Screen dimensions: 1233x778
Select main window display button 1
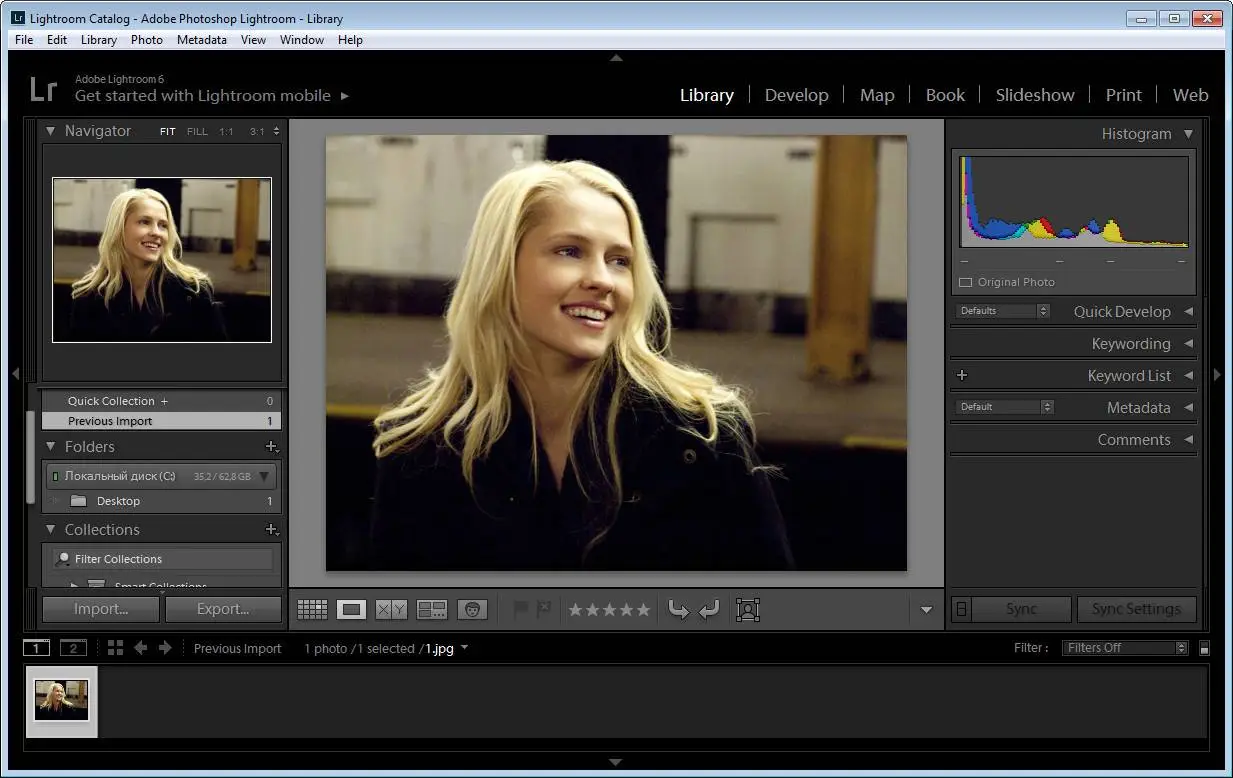pos(36,648)
